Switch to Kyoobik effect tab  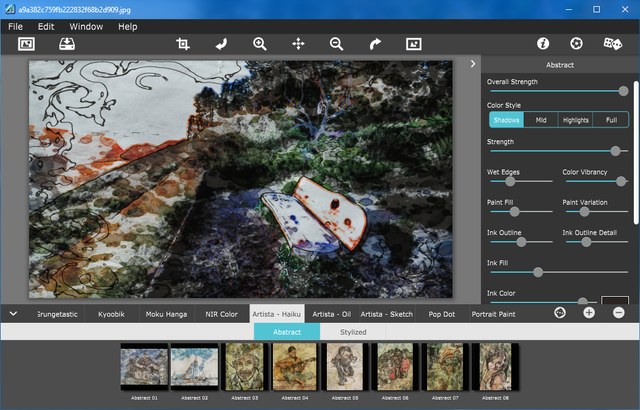click(x=111, y=314)
